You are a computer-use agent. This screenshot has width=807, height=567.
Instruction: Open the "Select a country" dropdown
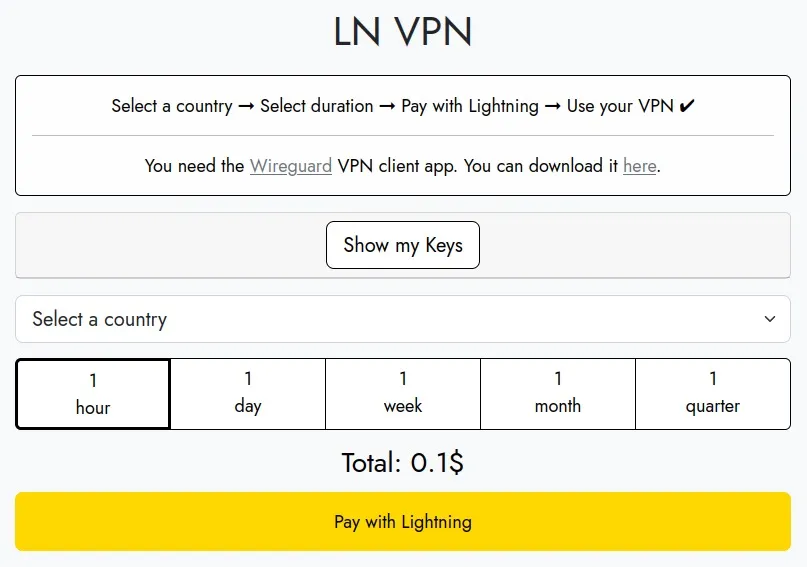coord(402,319)
